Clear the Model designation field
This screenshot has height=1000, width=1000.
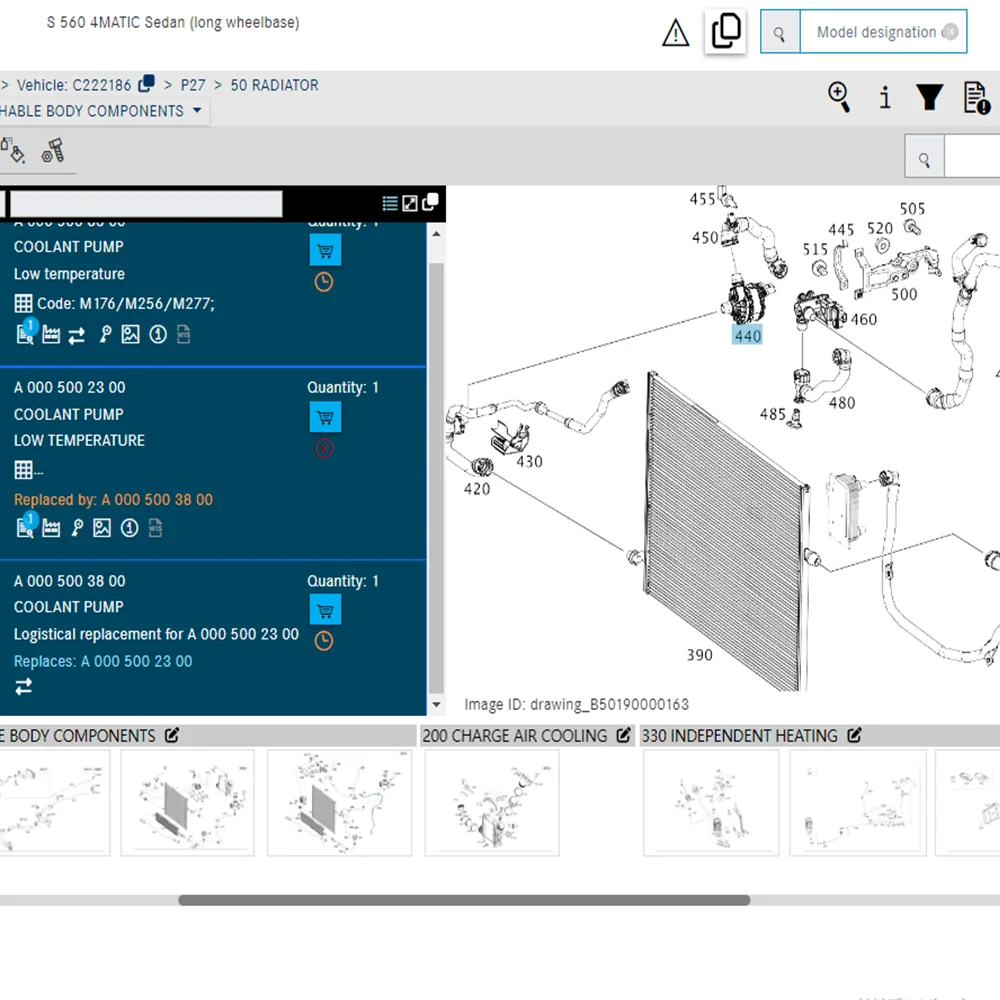tap(950, 31)
